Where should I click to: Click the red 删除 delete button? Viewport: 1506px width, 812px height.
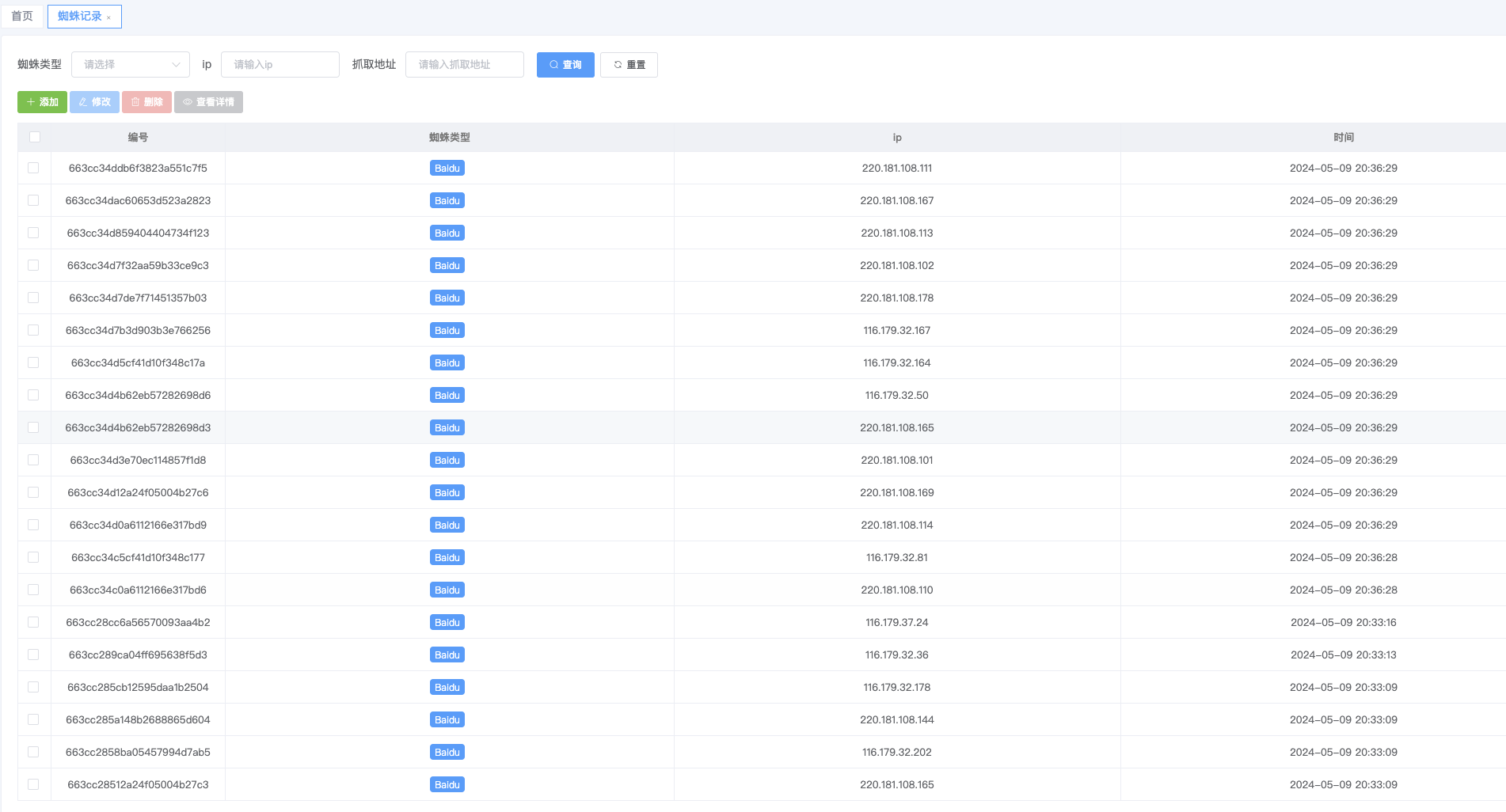146,102
